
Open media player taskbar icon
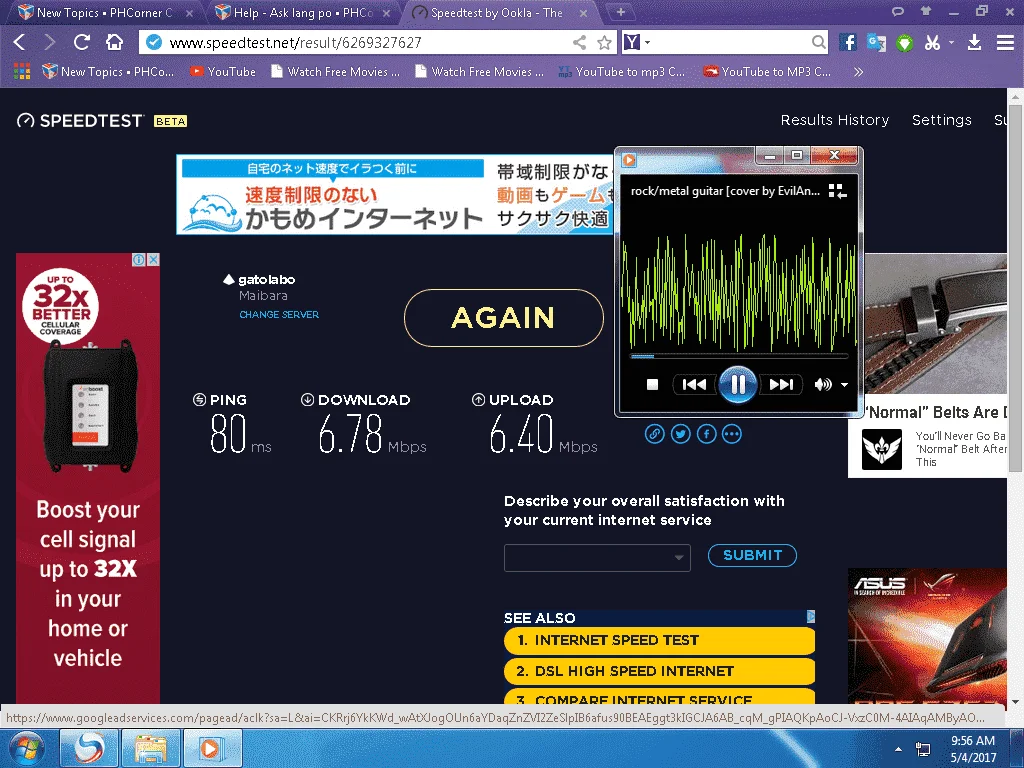click(x=212, y=748)
